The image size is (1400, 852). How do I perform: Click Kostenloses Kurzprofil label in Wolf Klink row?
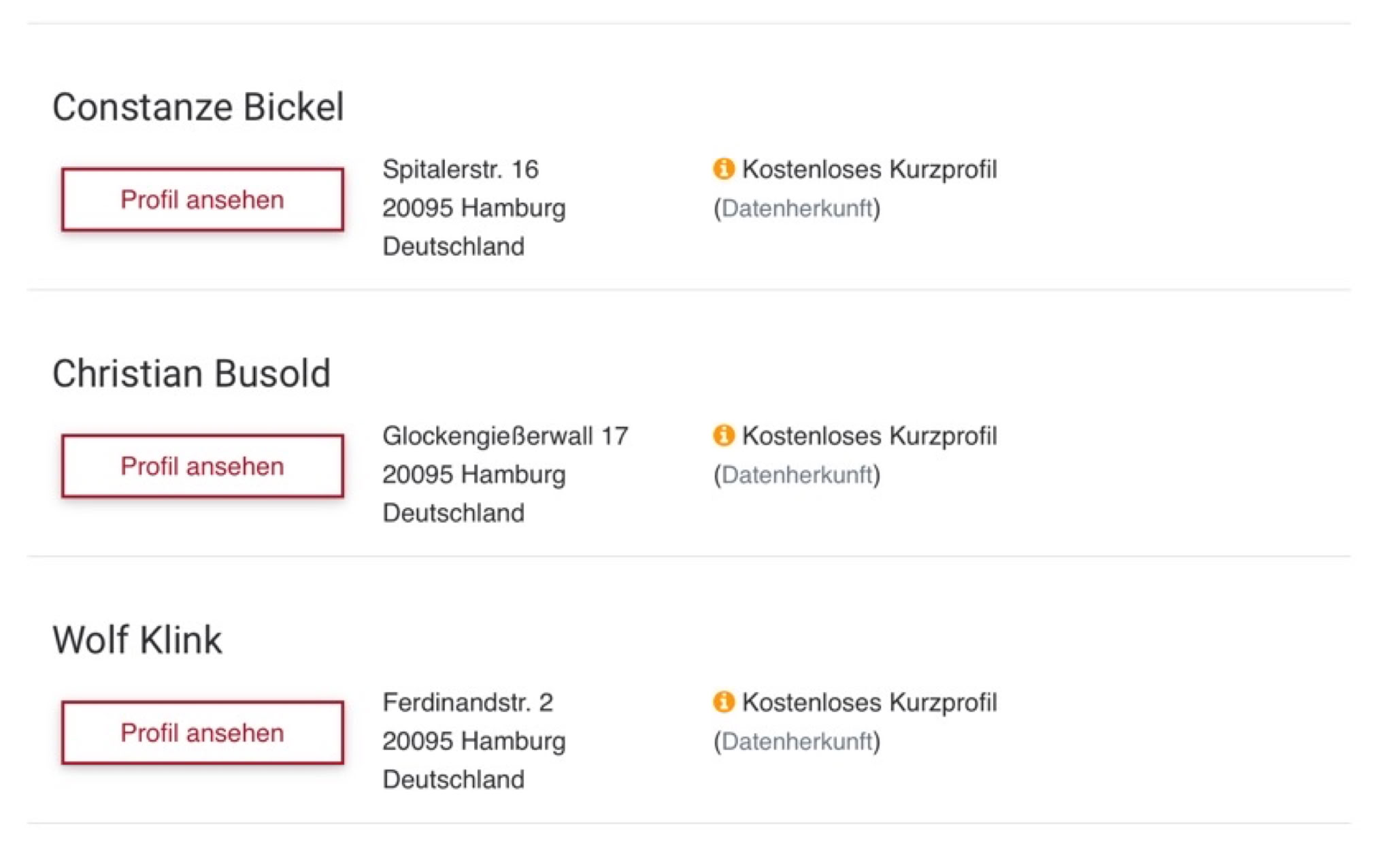click(869, 702)
